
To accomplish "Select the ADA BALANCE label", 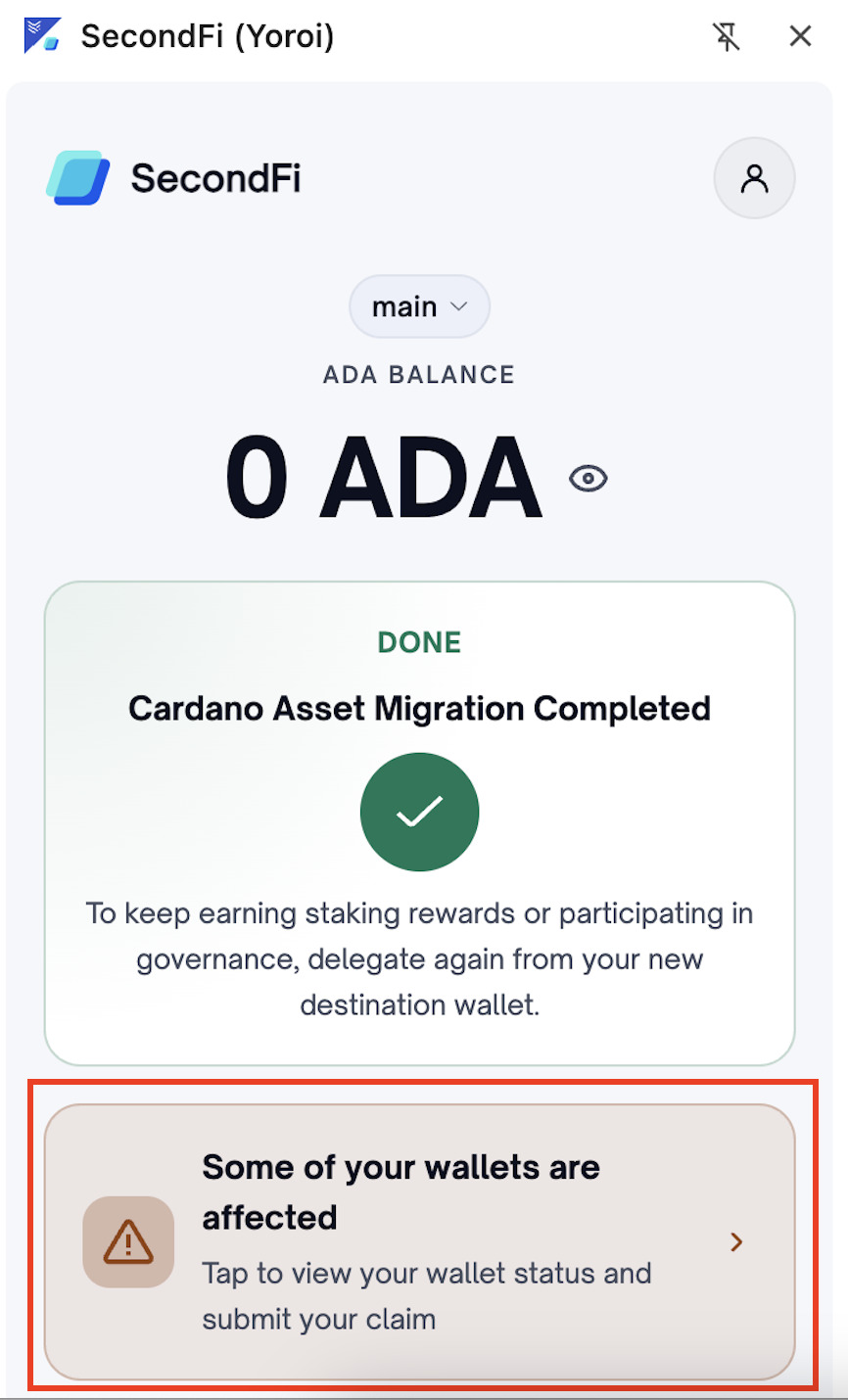I will tap(419, 375).
